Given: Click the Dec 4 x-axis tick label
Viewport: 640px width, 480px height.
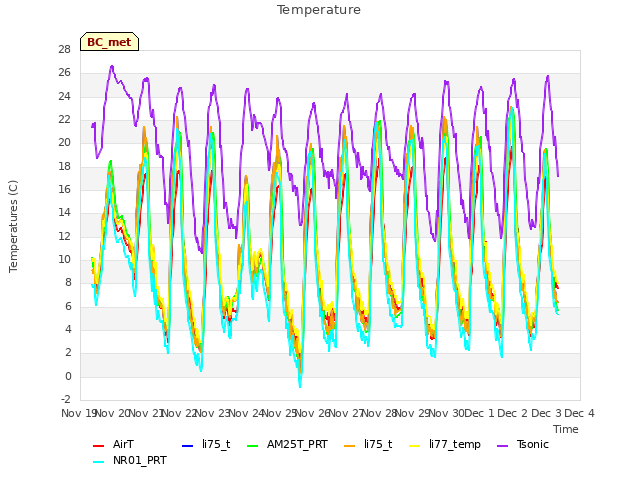Looking at the screenshot, I should [579, 413].
